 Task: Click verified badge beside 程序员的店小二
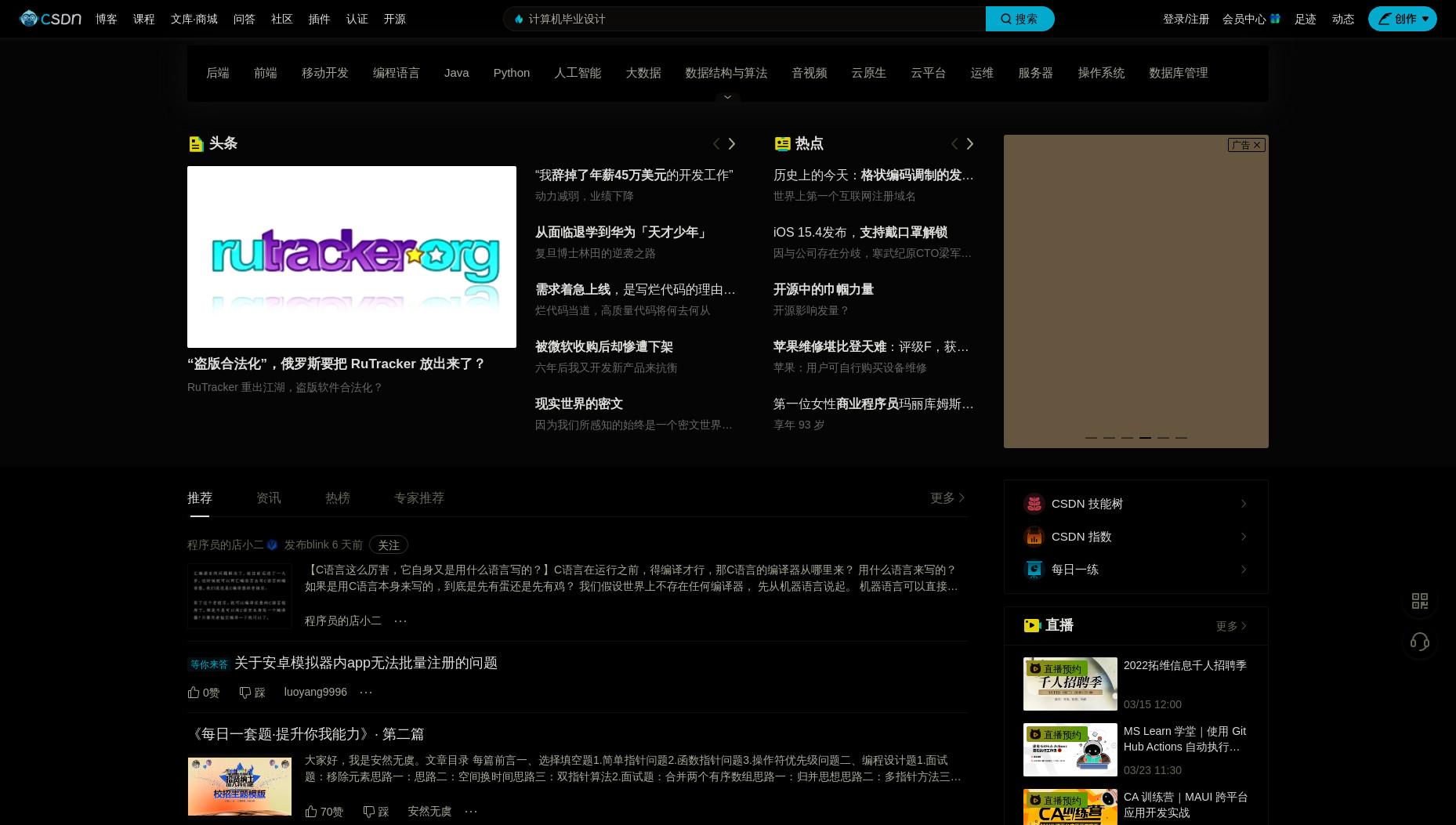[272, 545]
